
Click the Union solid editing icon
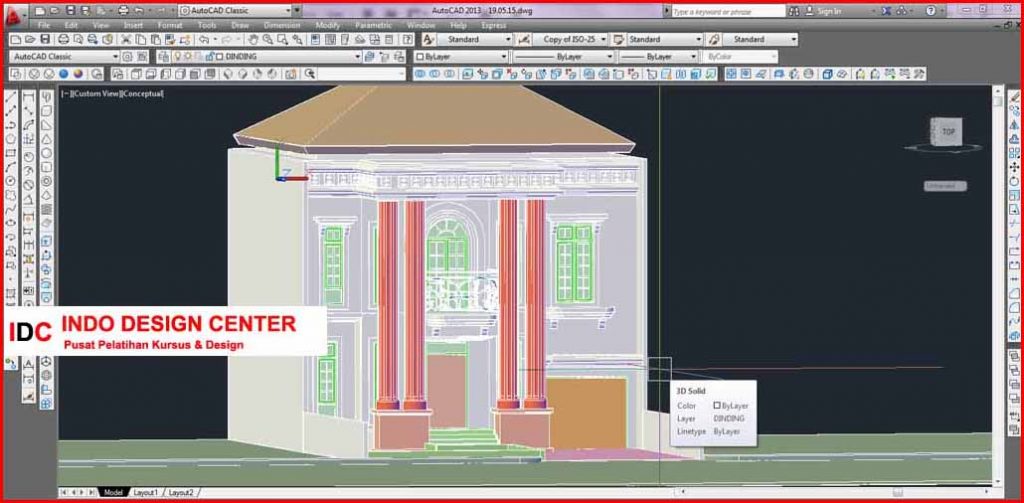(420, 74)
